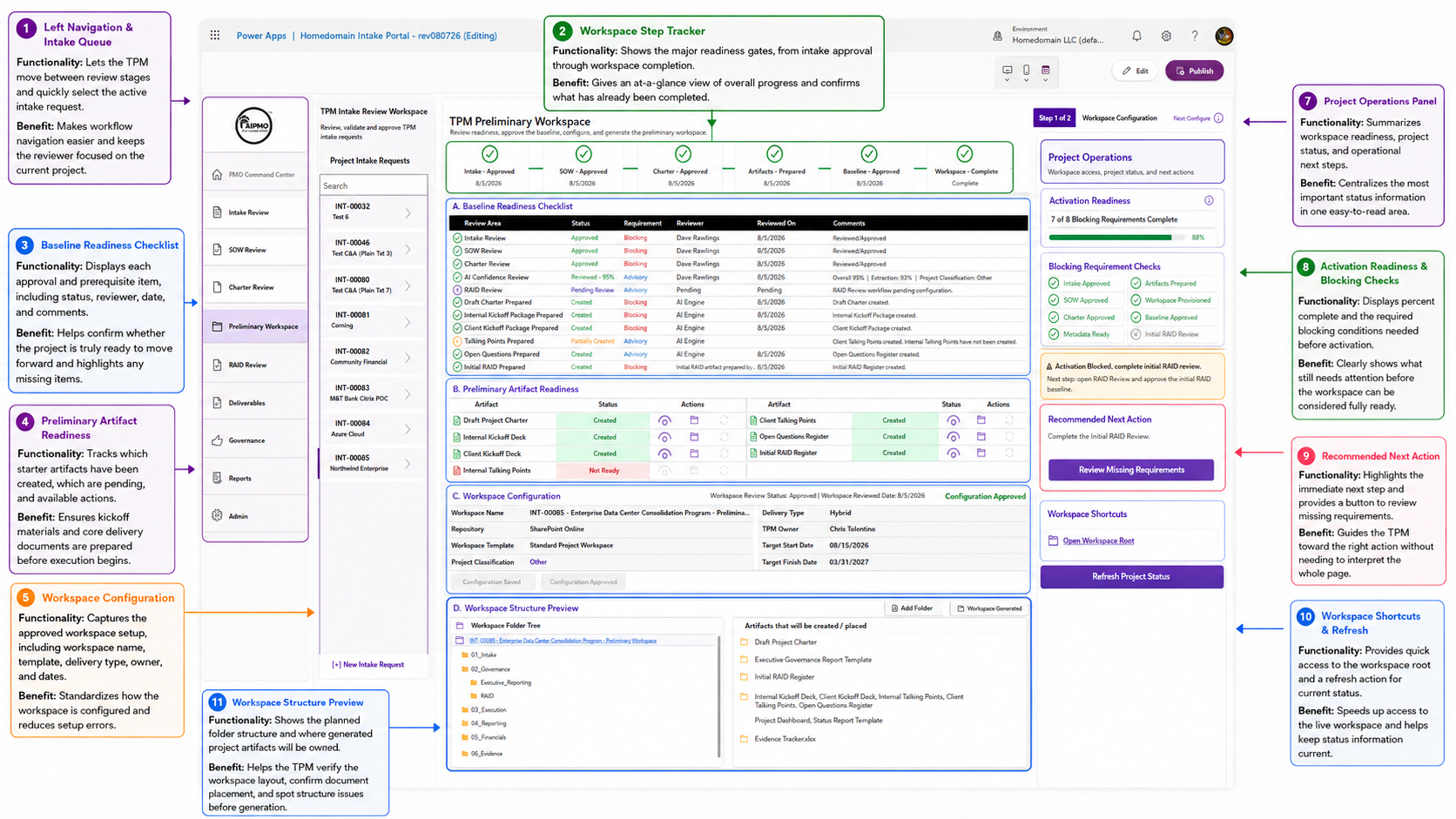Click the RAID Review checklist status circle
Image resolution: width=1456 pixels, height=819 pixels.
pos(457,290)
